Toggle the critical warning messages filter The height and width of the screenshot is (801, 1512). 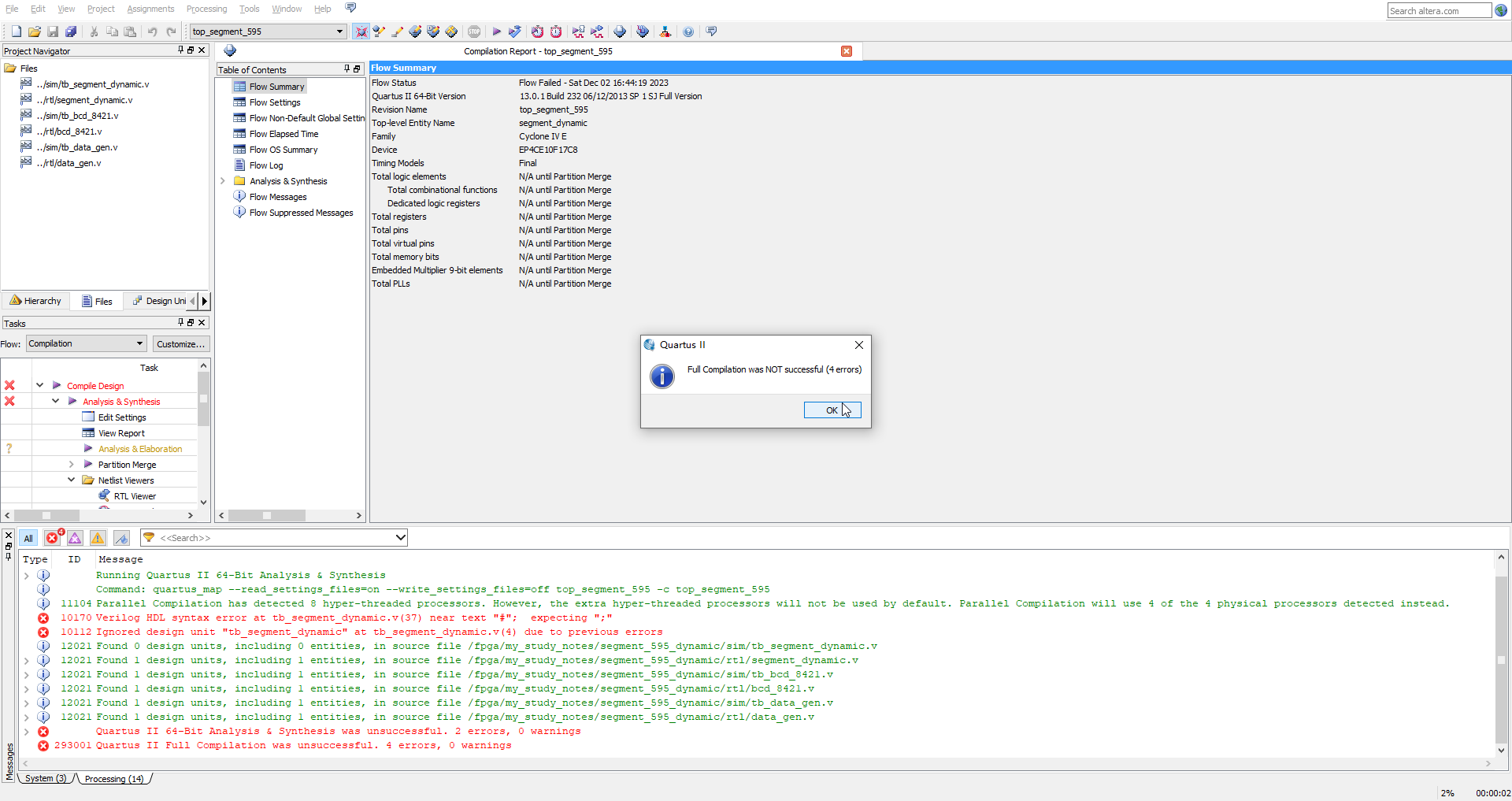(75, 538)
